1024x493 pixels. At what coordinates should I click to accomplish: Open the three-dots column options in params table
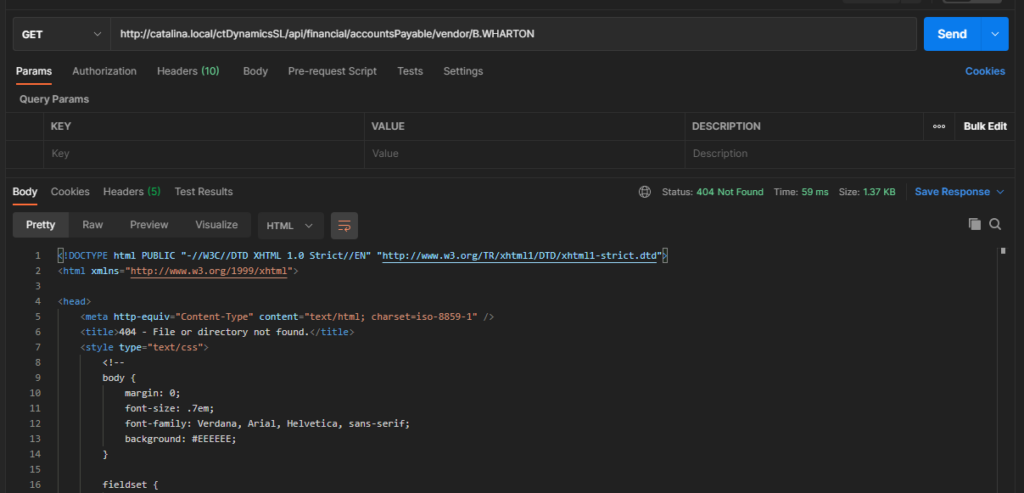(x=939, y=127)
